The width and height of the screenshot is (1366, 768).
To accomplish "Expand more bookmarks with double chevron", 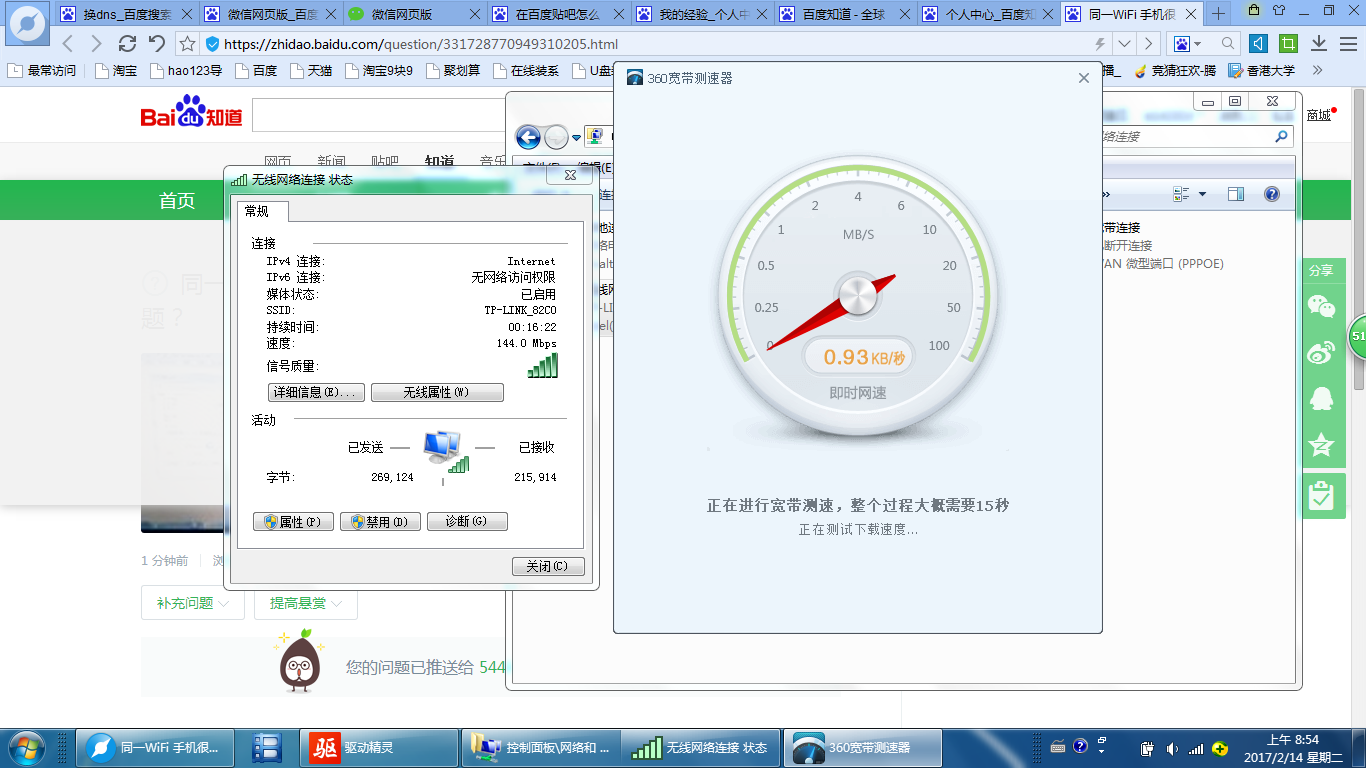I will 1317,70.
